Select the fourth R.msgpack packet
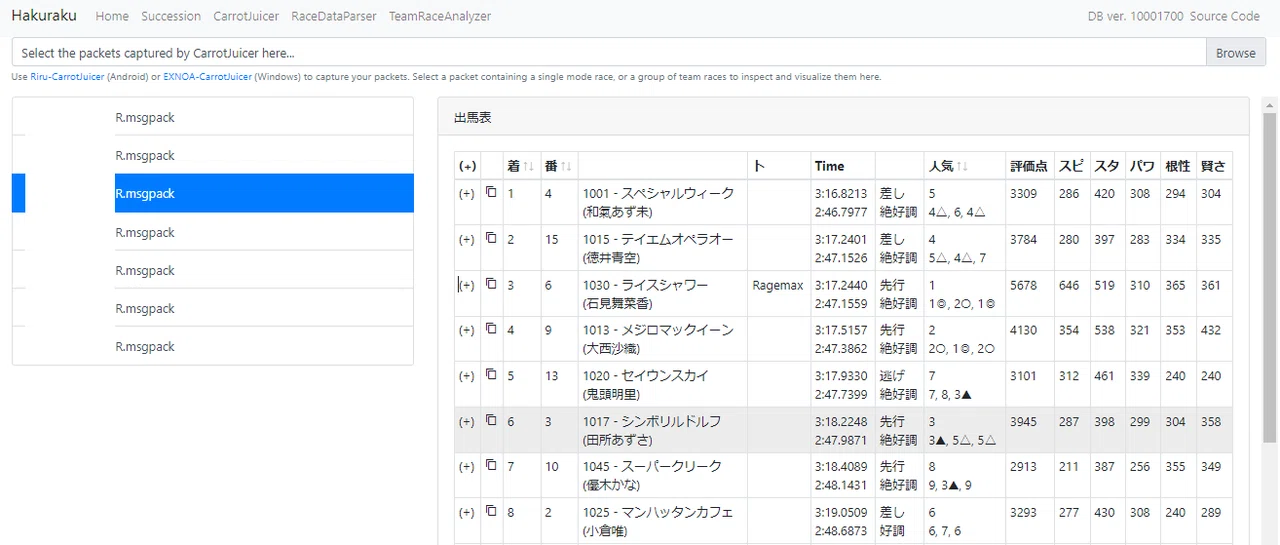The height and width of the screenshot is (545, 1280). point(213,232)
